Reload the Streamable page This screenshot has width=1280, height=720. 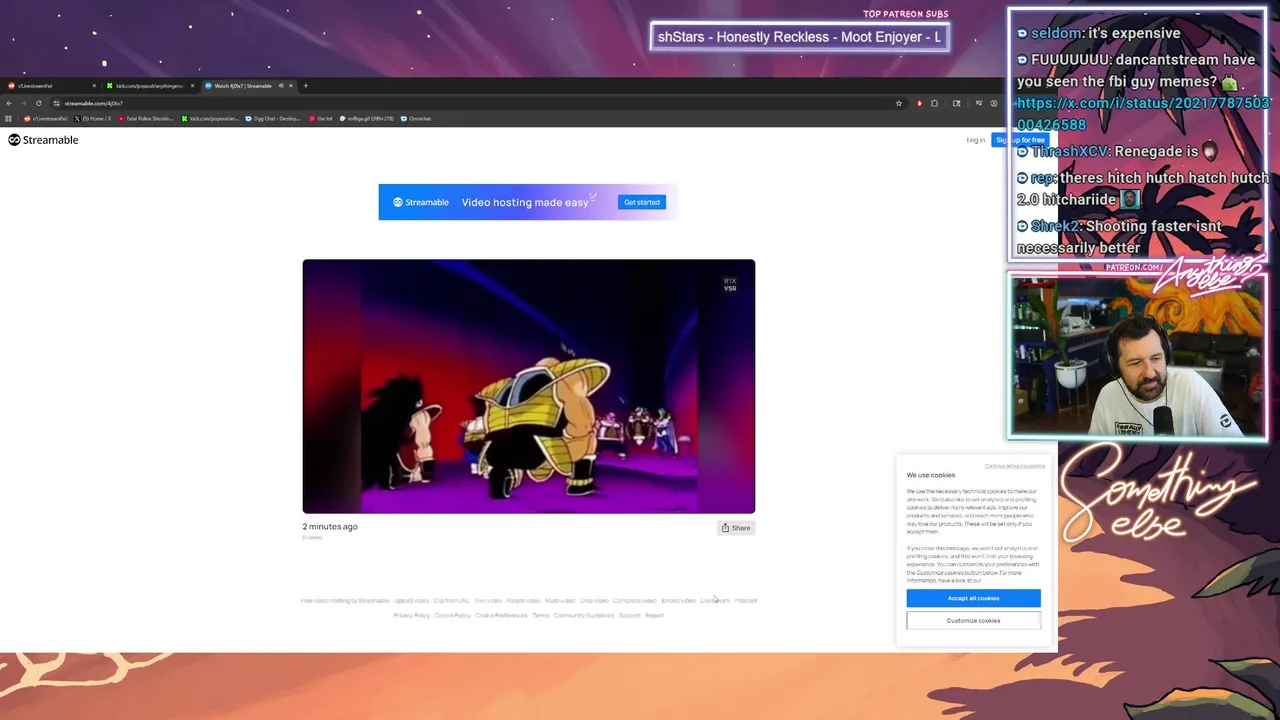[39, 103]
